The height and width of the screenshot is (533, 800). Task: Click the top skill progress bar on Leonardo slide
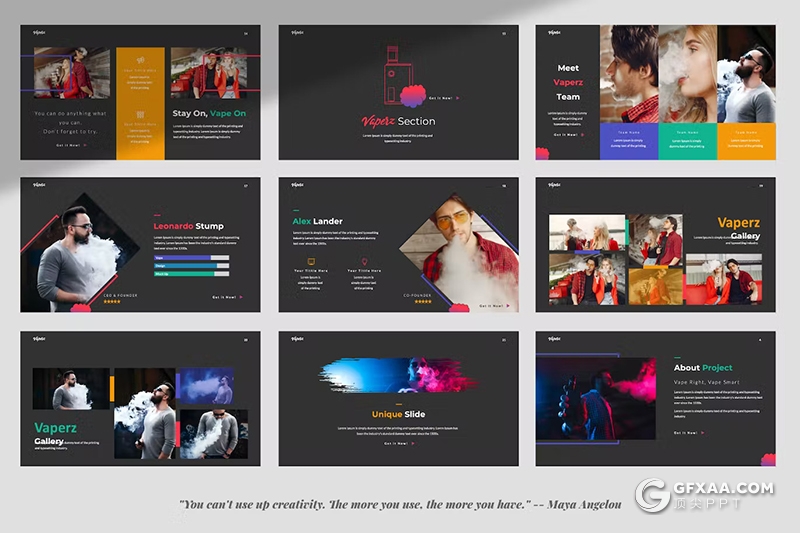pyautogui.click(x=191, y=258)
